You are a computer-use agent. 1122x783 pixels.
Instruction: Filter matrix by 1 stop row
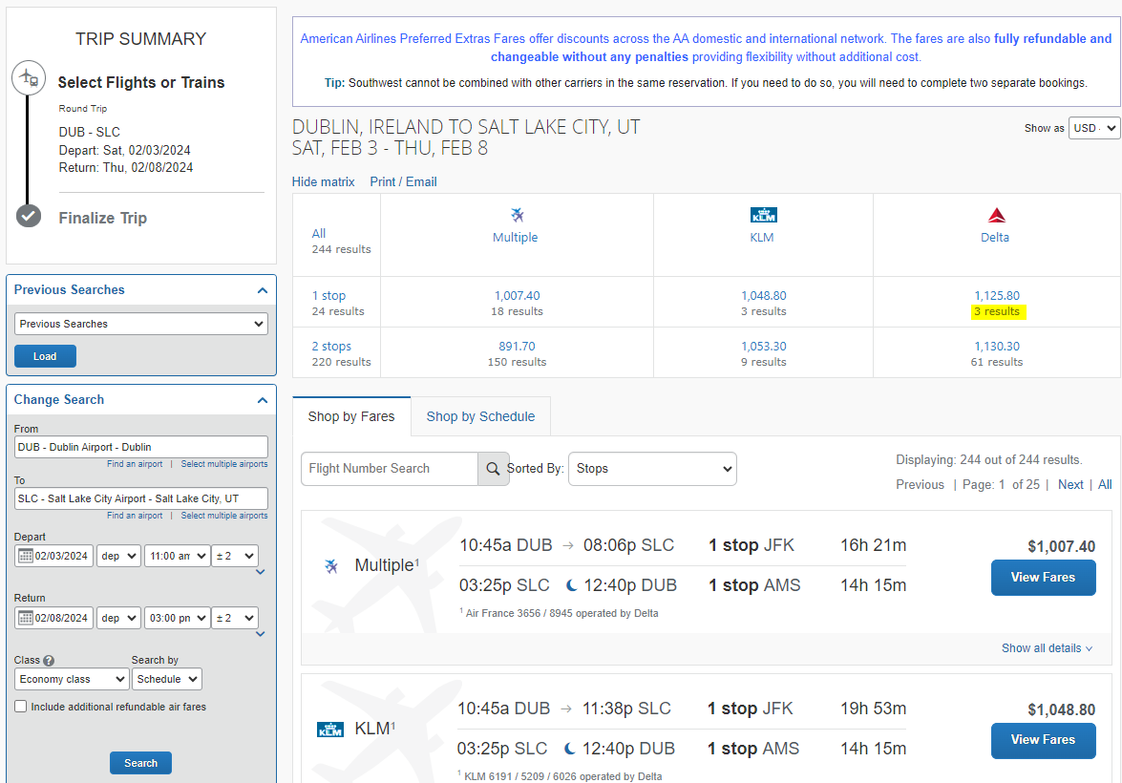(x=328, y=296)
